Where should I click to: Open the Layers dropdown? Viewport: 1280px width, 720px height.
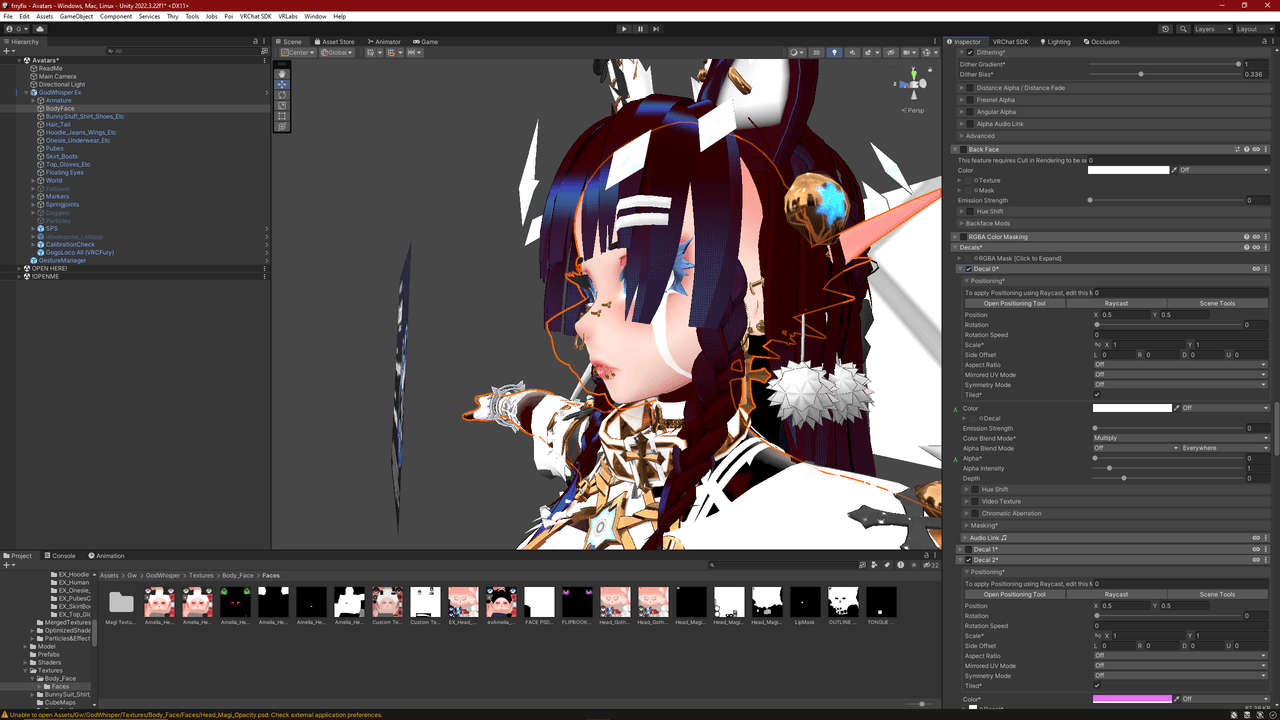click(x=1211, y=29)
